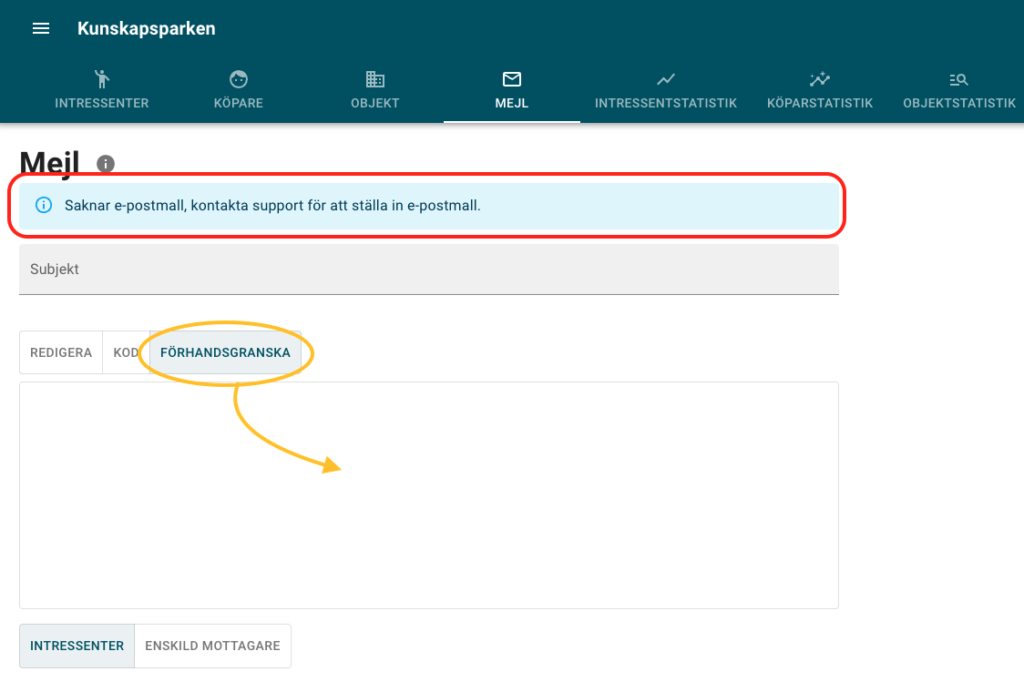The height and width of the screenshot is (692, 1024).
Task: Switch editor to Redigera mode
Action: pyautogui.click(x=61, y=353)
